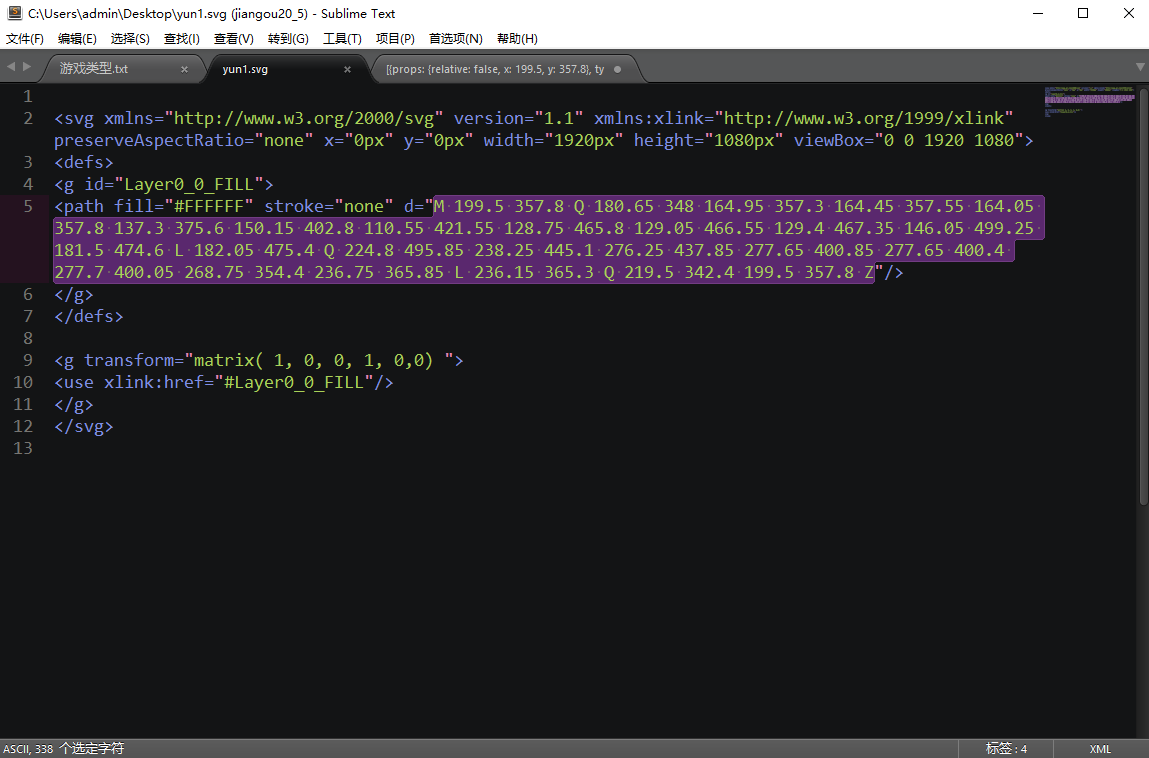Close the yun1.svg tab
The width and height of the screenshot is (1149, 758).
point(347,69)
